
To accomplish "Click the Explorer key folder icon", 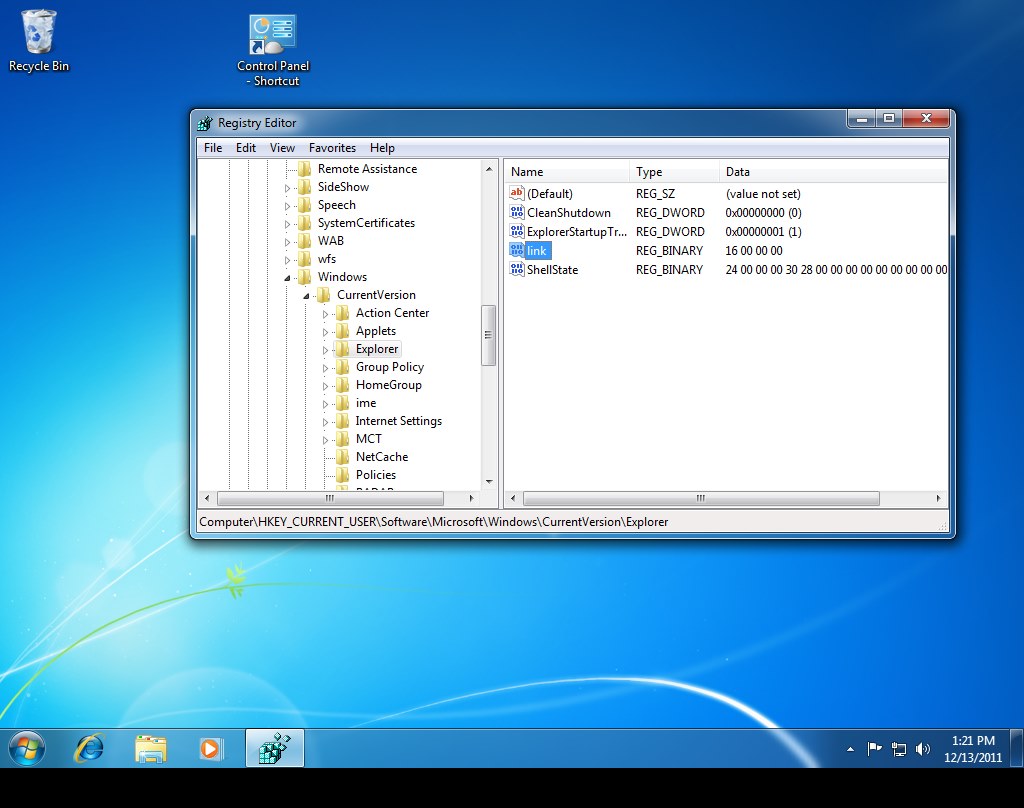I will pyautogui.click(x=342, y=349).
